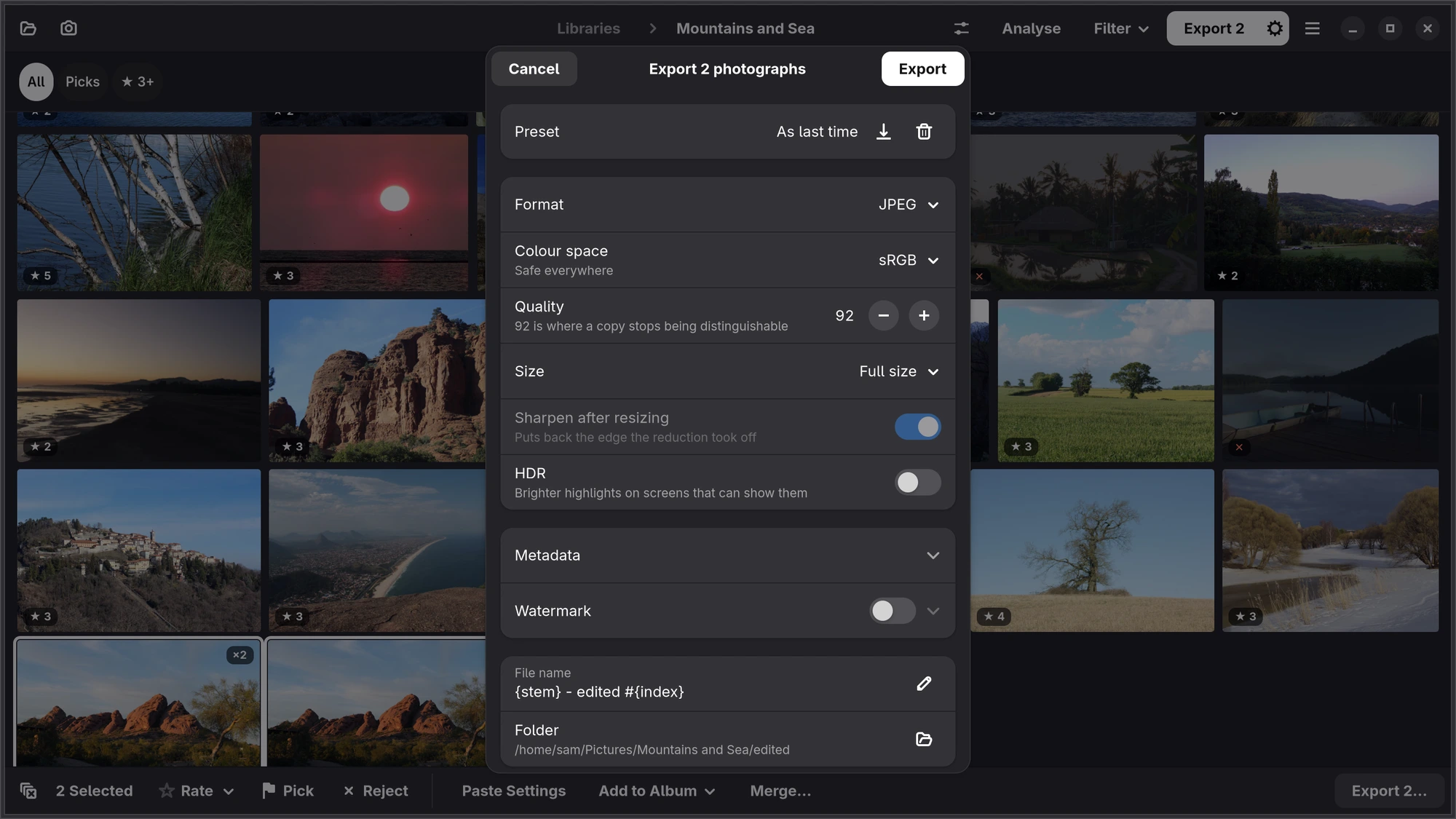Viewport: 1456px width, 819px height.
Task: Save preset with the download icon
Action: (883, 132)
